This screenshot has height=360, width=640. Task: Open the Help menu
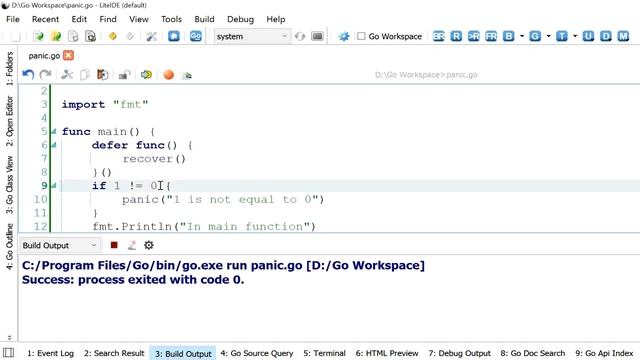click(276, 19)
